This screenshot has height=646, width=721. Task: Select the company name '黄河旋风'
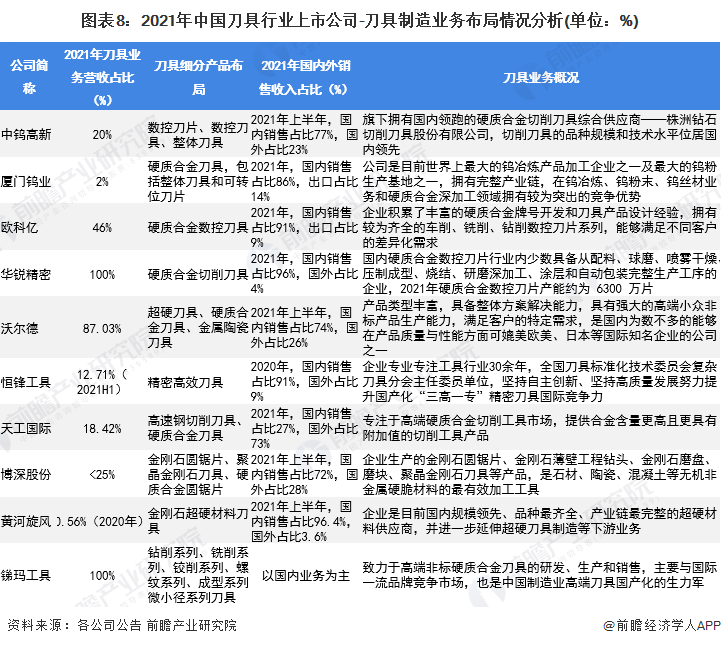coord(26,521)
